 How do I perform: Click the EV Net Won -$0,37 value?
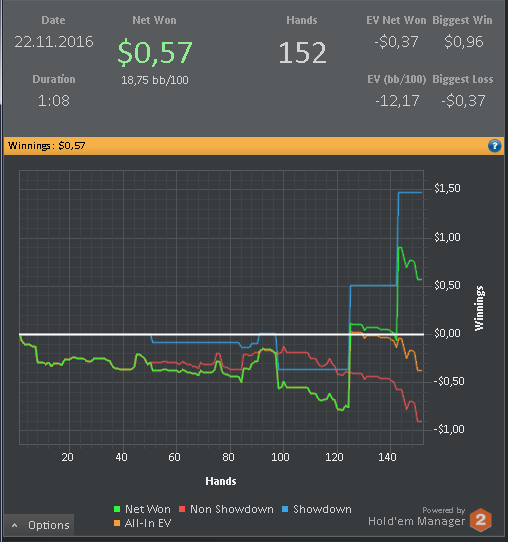click(x=396, y=42)
